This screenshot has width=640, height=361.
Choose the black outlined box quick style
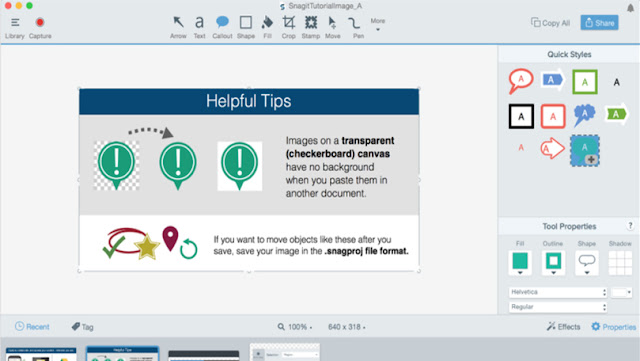[521, 116]
